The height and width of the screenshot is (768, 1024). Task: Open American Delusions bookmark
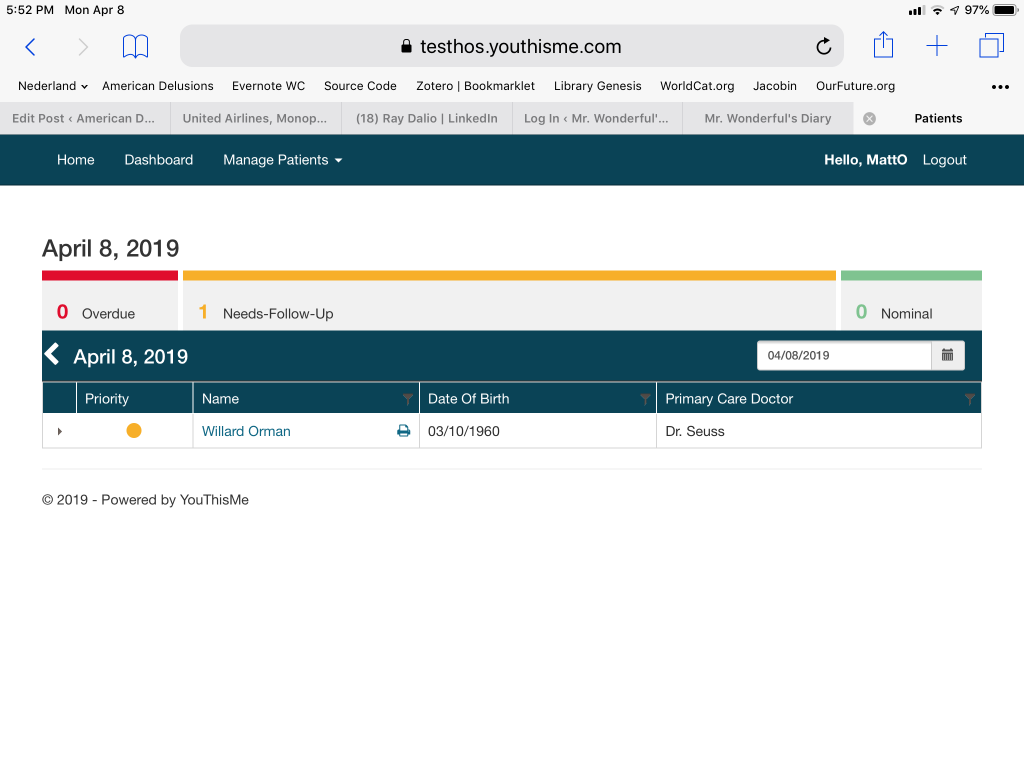click(157, 86)
